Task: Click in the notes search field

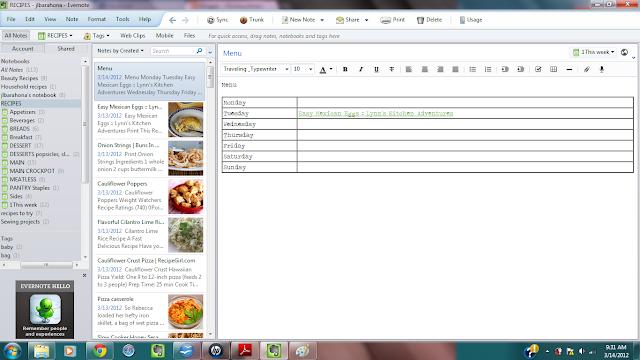Action: point(173,51)
